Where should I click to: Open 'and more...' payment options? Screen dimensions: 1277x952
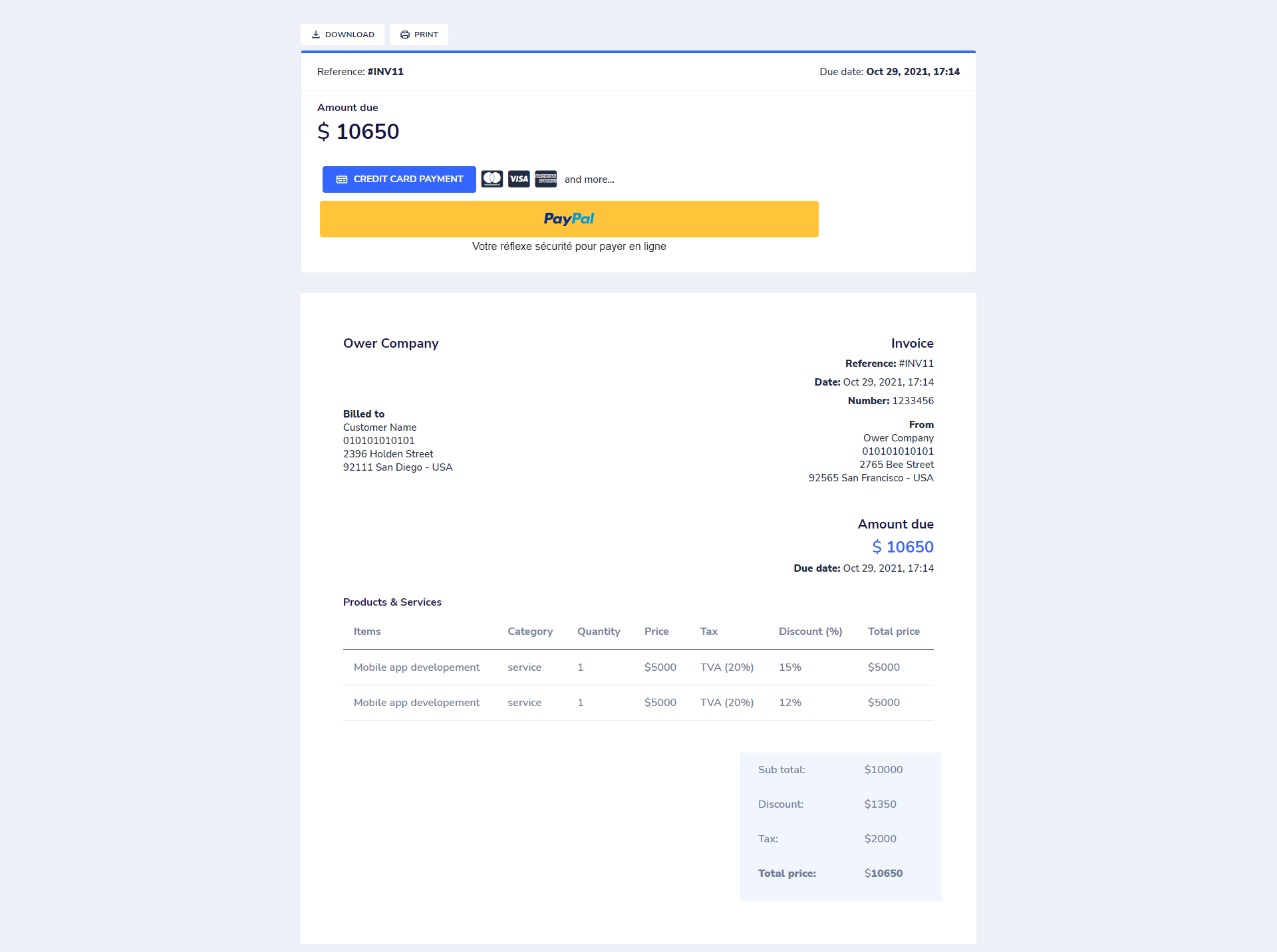[x=589, y=179]
